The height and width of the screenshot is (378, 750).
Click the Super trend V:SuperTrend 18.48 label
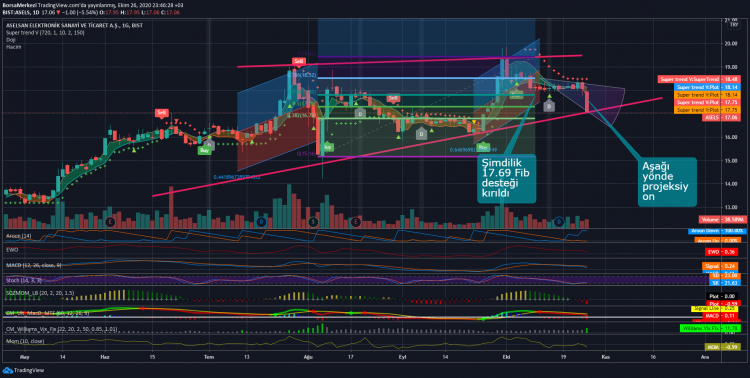click(699, 79)
